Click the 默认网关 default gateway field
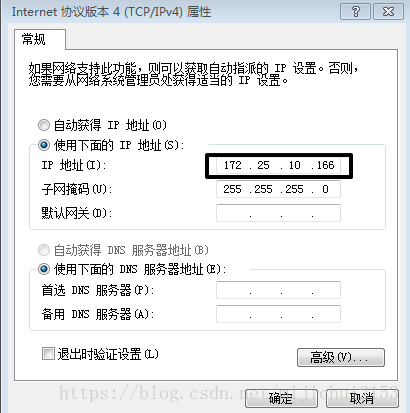410x413 pixels. coord(278,213)
